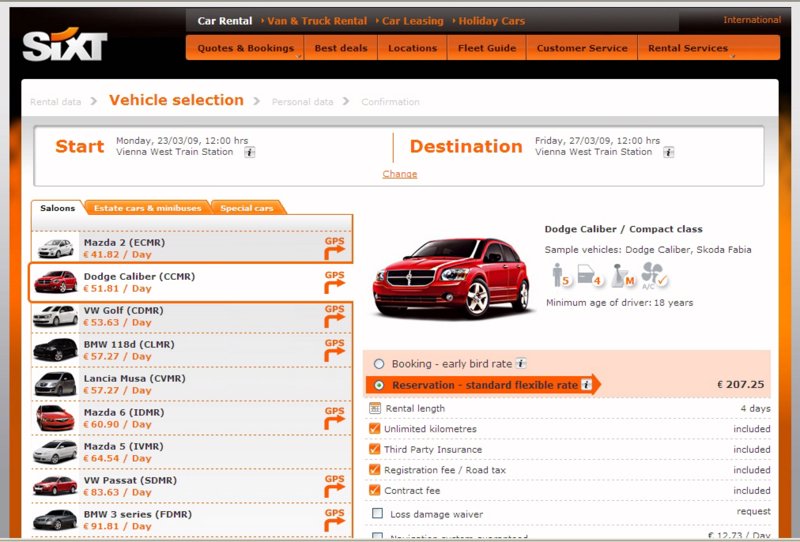Enable Loss damage waiver checkbox
Screen dimensions: 800x542
pos(378,513)
